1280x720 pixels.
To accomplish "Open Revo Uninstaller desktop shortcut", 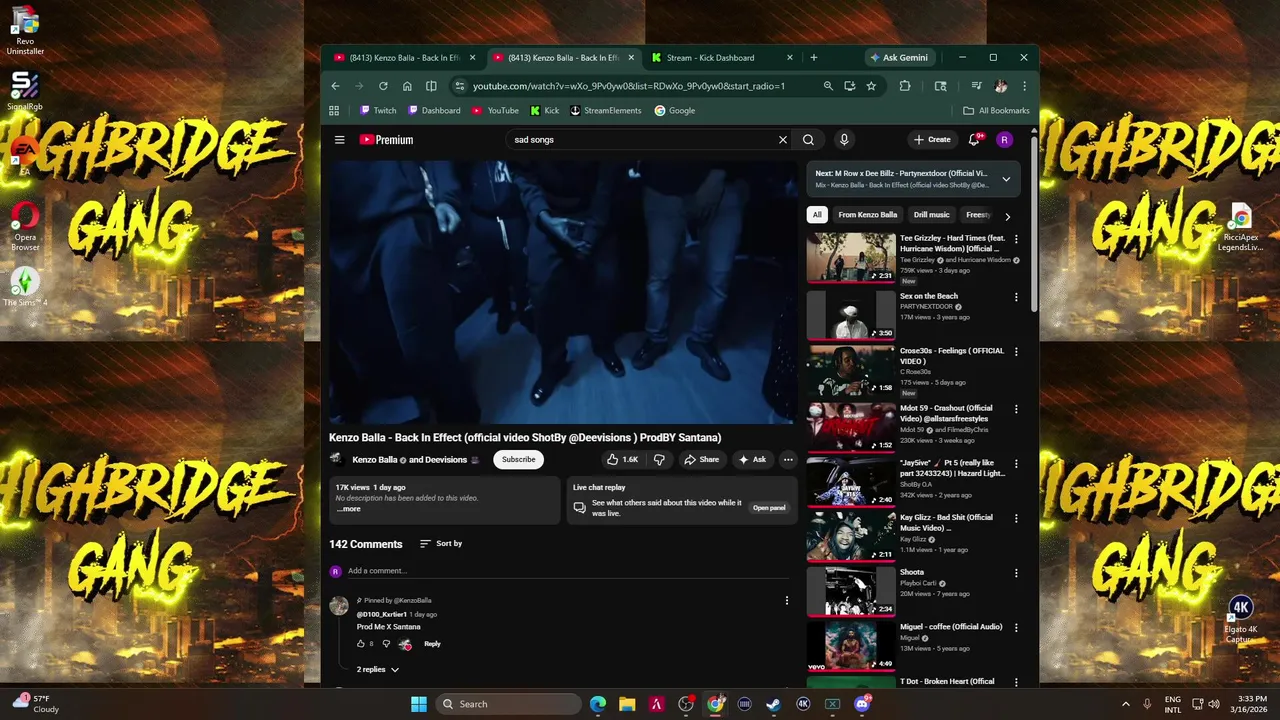I will click(25, 29).
